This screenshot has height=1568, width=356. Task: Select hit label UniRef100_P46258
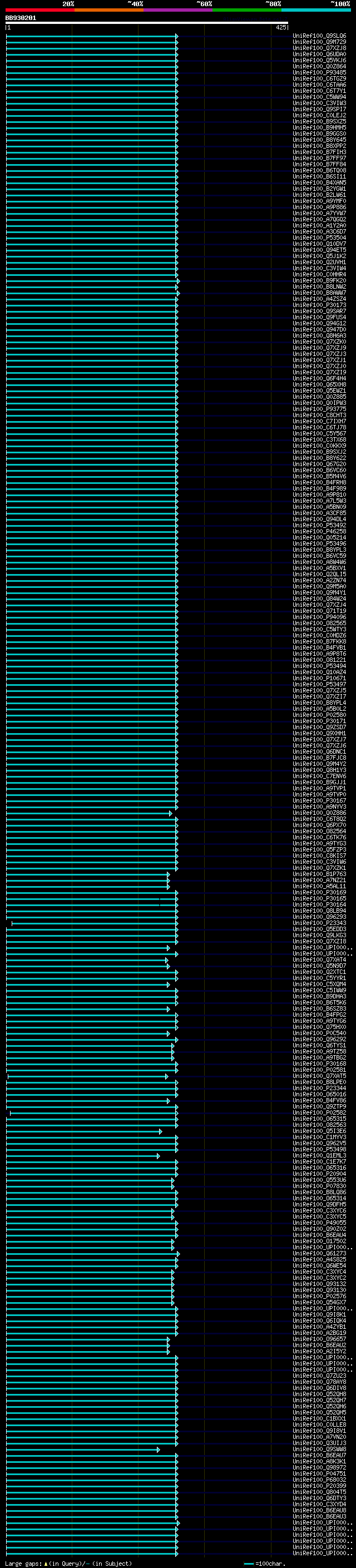tap(319, 531)
